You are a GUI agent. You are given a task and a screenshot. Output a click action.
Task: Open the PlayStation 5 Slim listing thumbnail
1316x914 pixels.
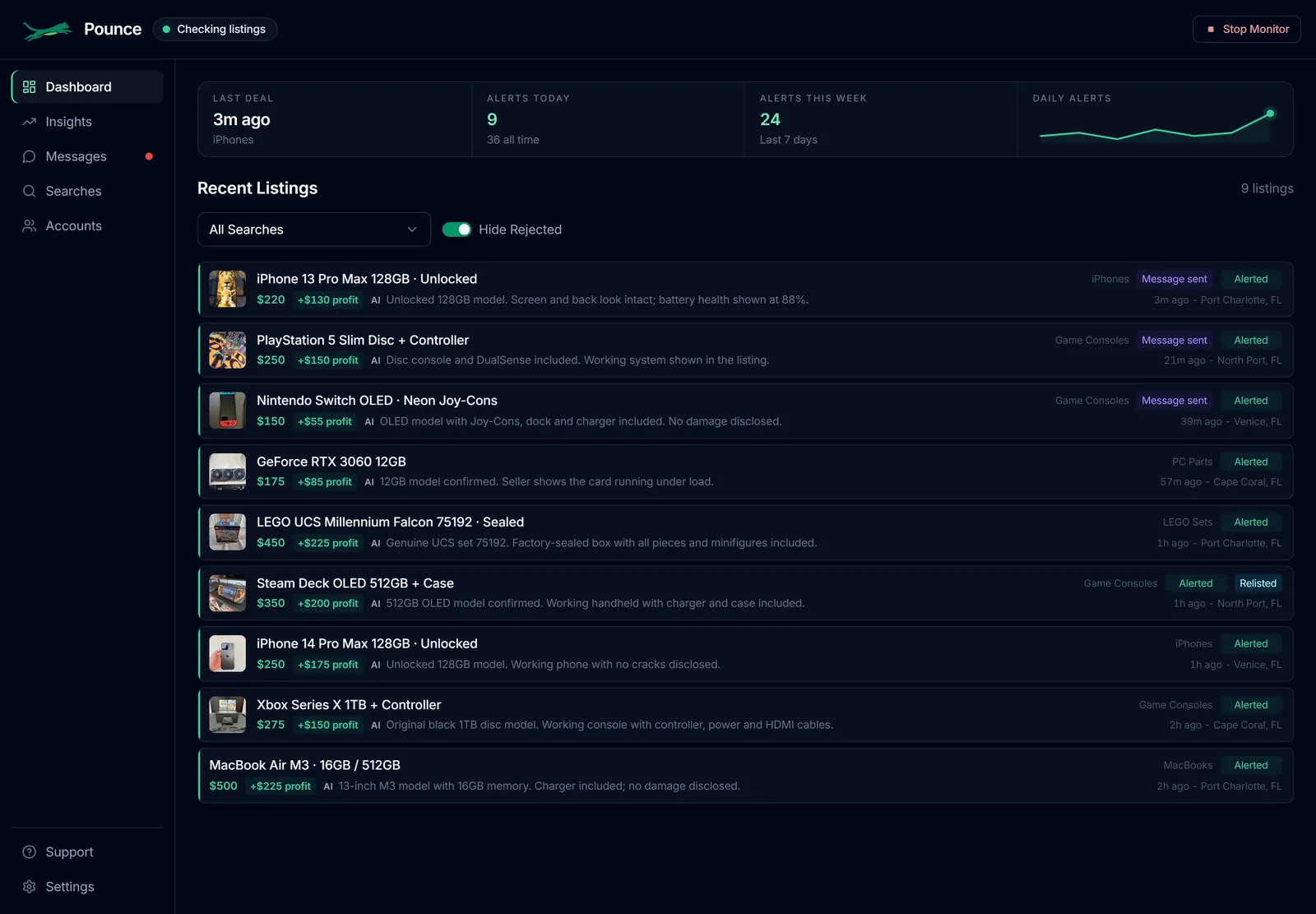pyautogui.click(x=227, y=350)
